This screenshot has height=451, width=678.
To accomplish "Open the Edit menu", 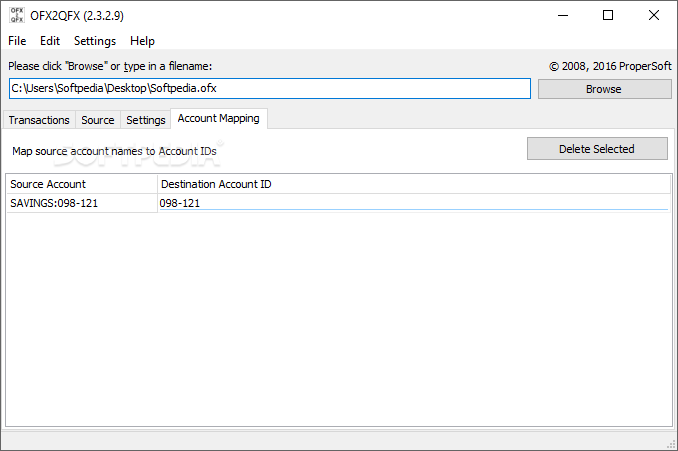I will [x=50, y=41].
